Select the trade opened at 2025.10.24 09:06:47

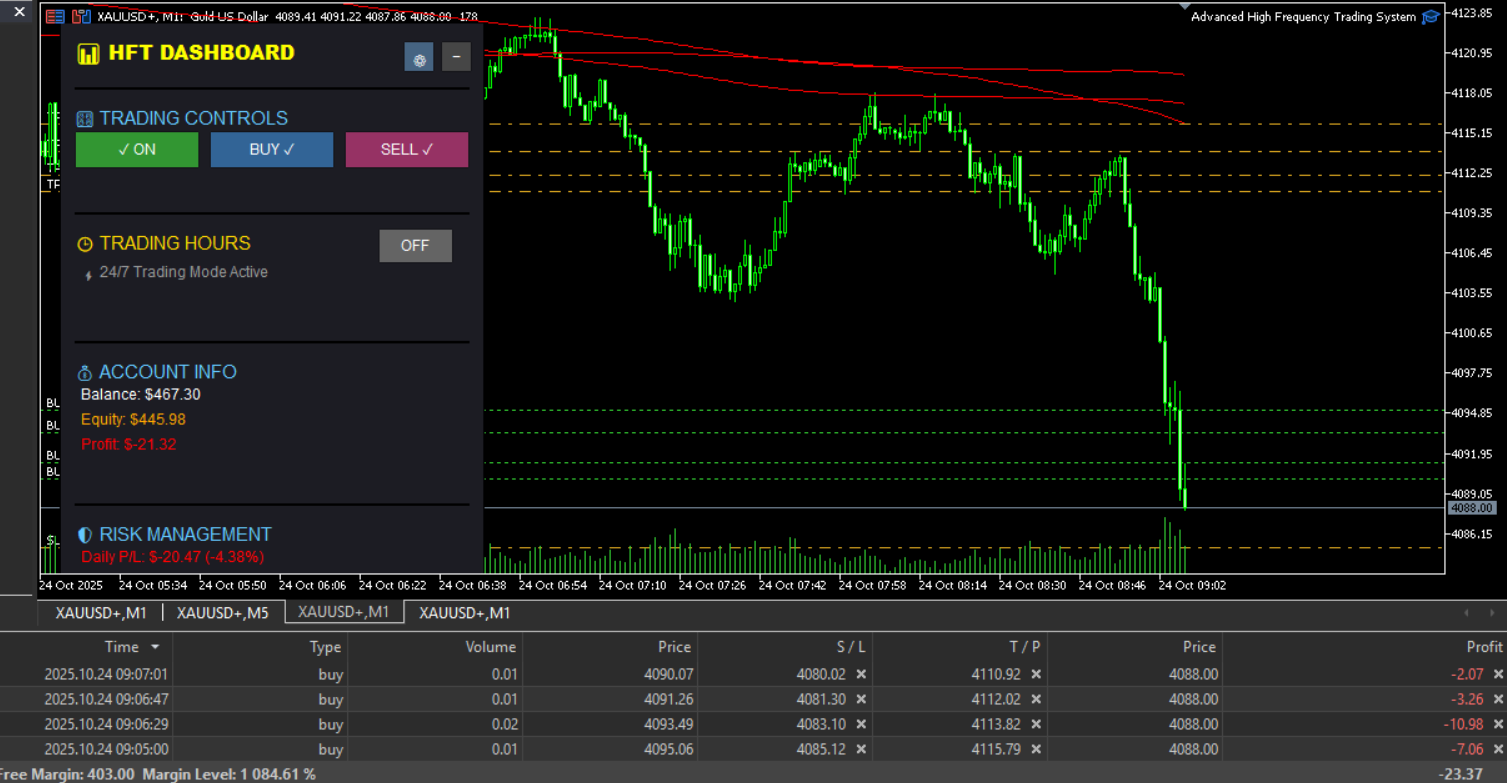(753, 700)
